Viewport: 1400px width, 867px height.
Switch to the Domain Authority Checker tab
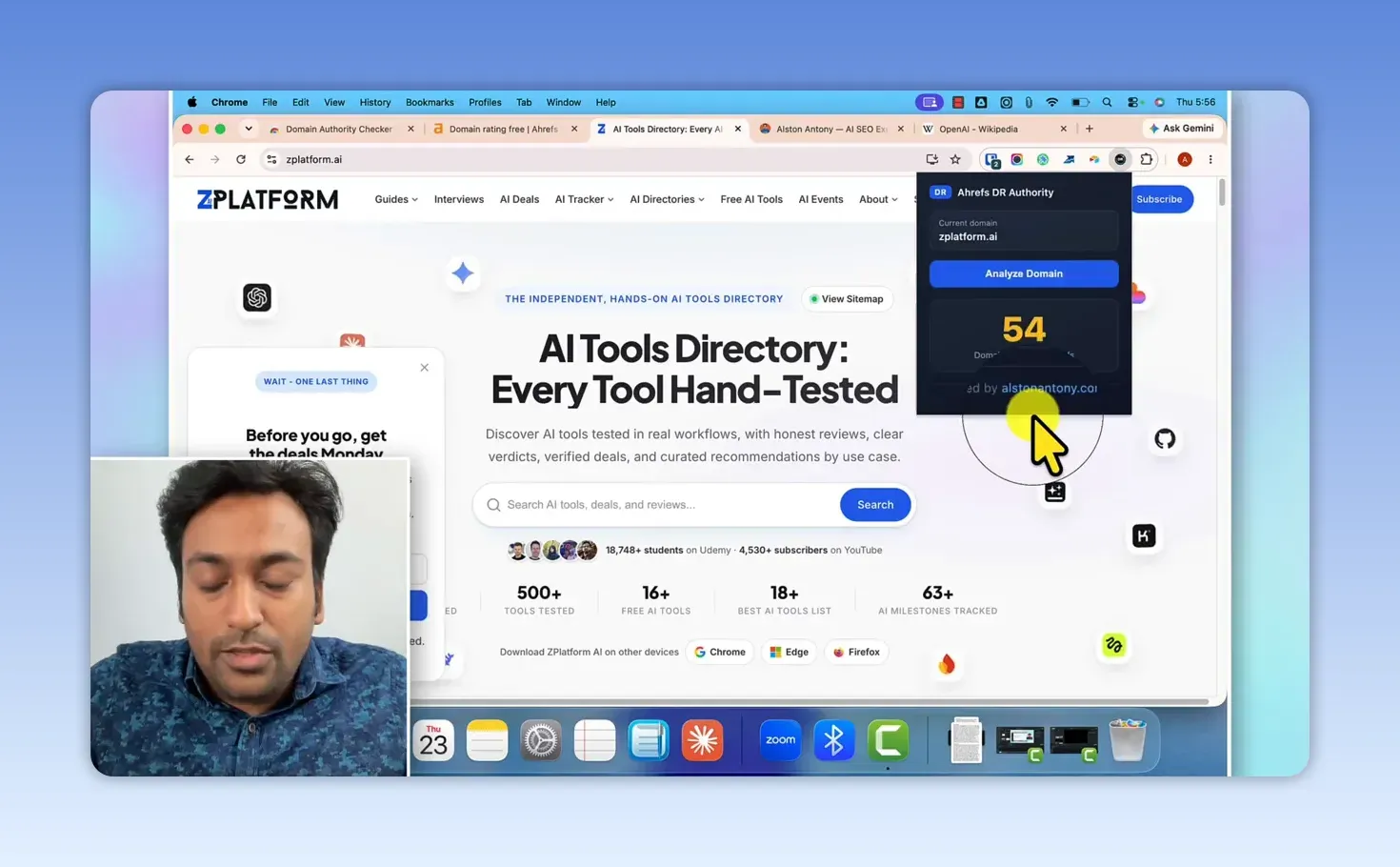pyautogui.click(x=339, y=129)
